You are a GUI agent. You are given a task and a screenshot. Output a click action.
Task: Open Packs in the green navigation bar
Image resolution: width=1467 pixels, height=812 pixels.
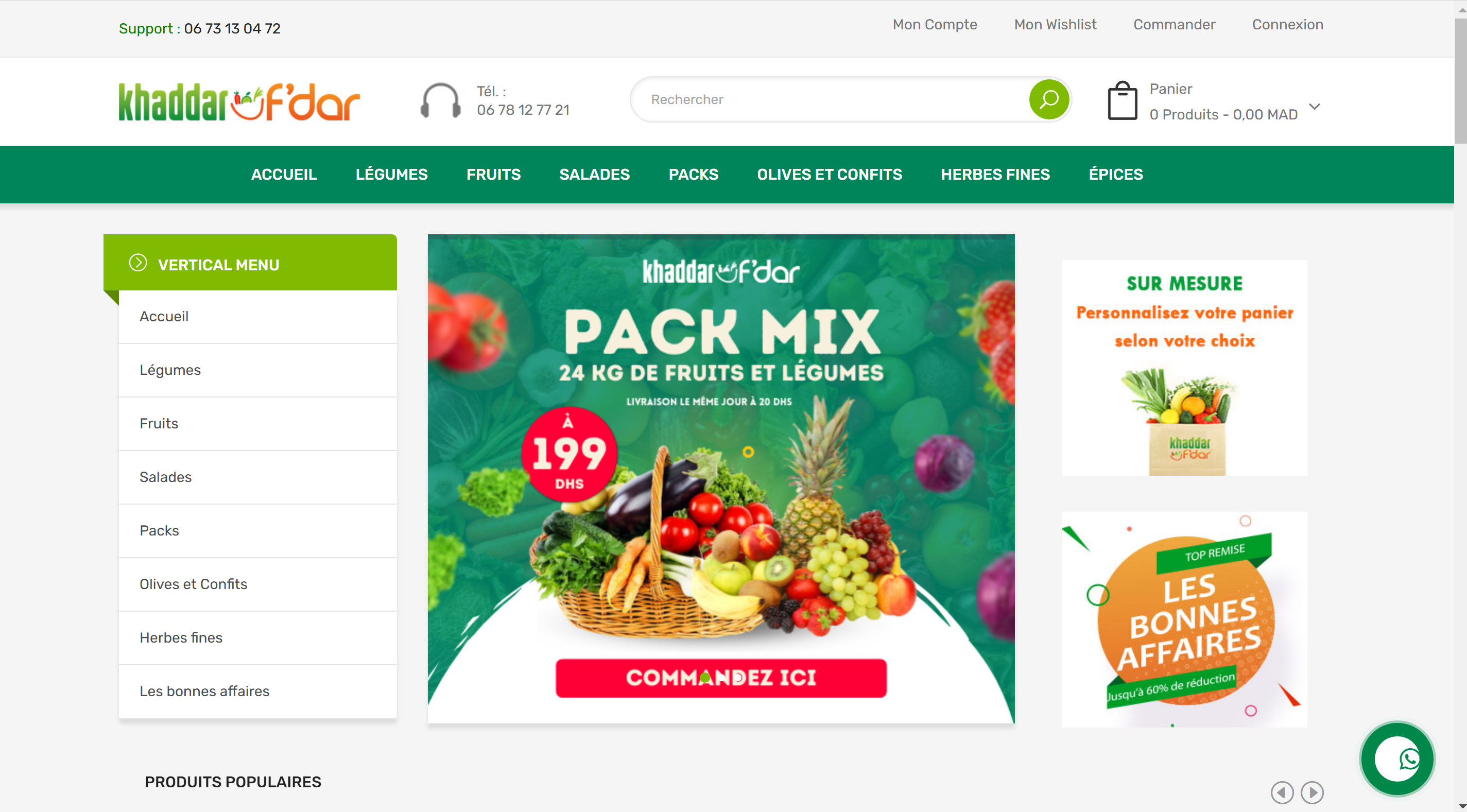693,174
